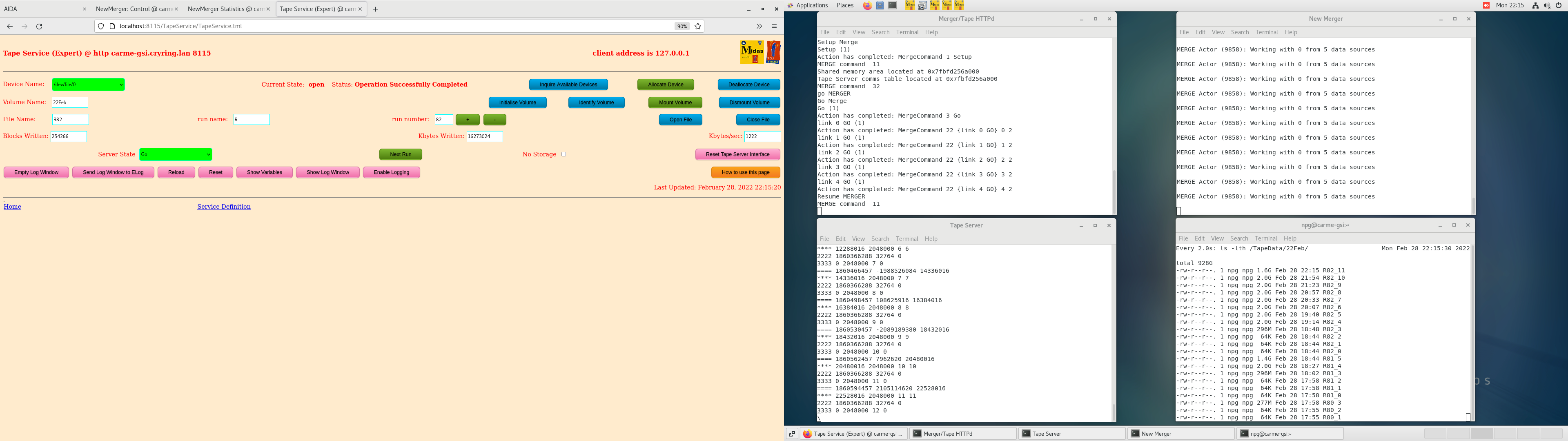This screenshot has height=441, width=1568.
Task: Click the volume tray icon
Action: click(1547, 5)
